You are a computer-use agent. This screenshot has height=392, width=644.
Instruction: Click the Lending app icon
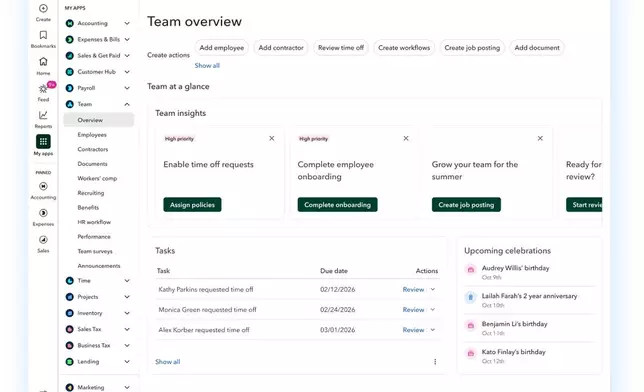[x=70, y=362]
